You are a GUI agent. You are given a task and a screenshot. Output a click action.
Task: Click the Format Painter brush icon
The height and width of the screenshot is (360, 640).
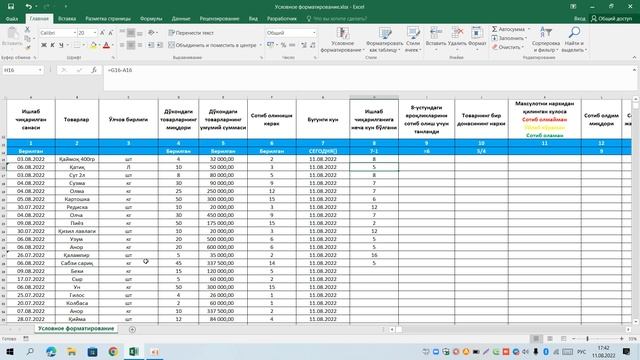pyautogui.click(x=27, y=47)
